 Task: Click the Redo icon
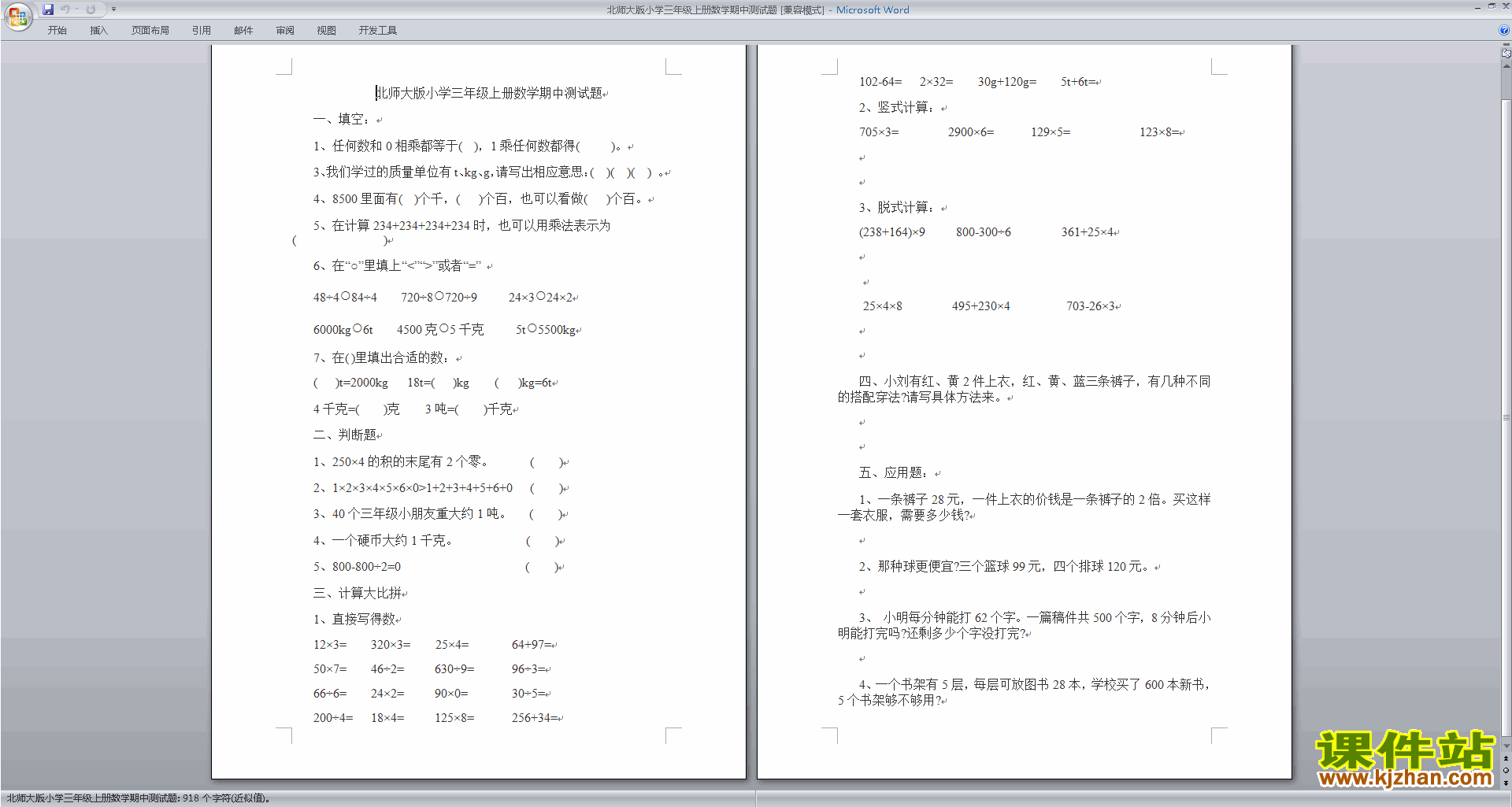(91, 9)
